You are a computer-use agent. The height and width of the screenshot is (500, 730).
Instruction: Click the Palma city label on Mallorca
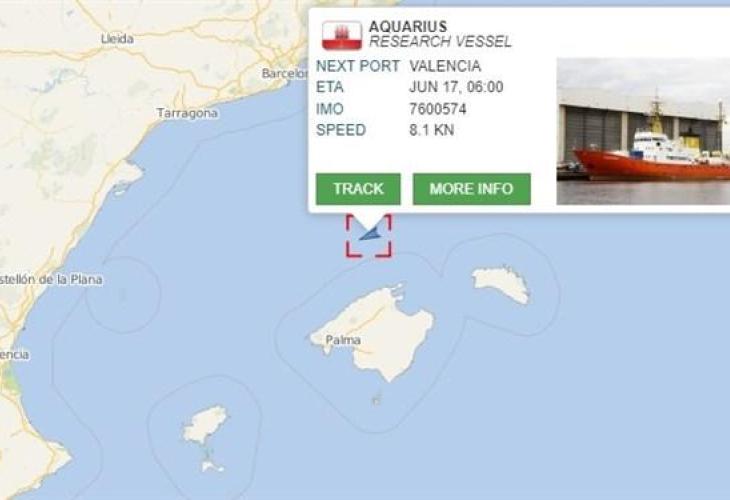(343, 340)
